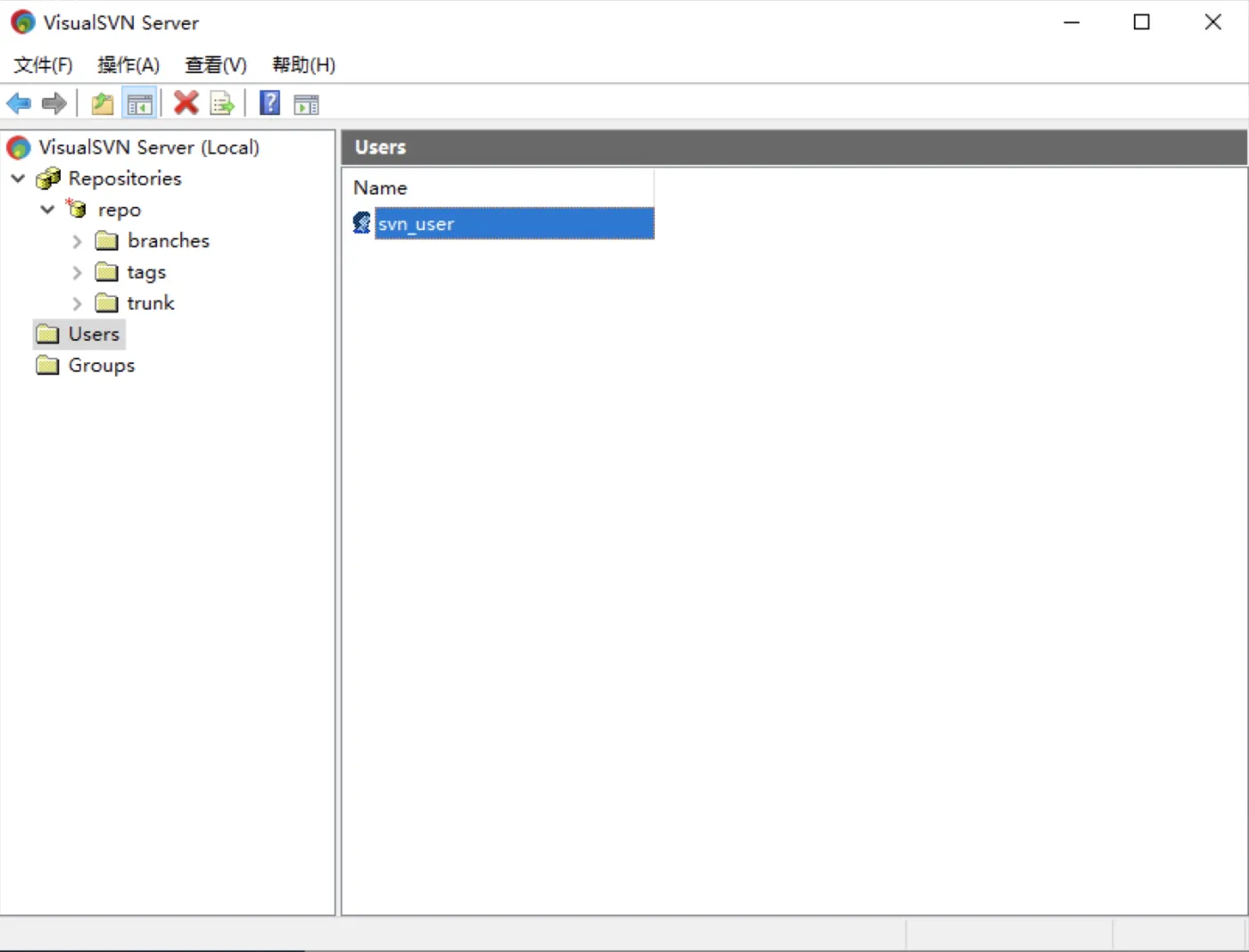Click the blue Help question mark icon

click(x=269, y=103)
